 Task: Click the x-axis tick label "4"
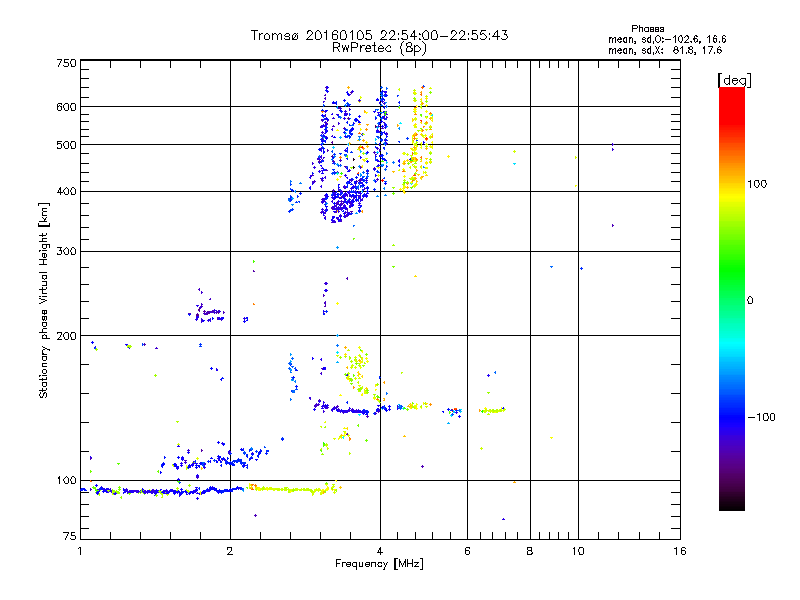tap(380, 551)
